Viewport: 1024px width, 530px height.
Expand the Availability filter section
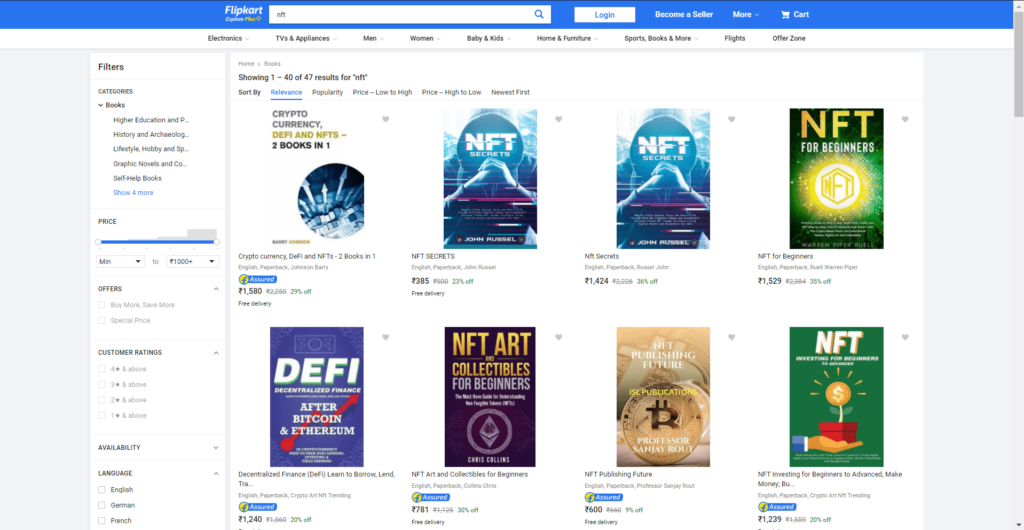(216, 448)
